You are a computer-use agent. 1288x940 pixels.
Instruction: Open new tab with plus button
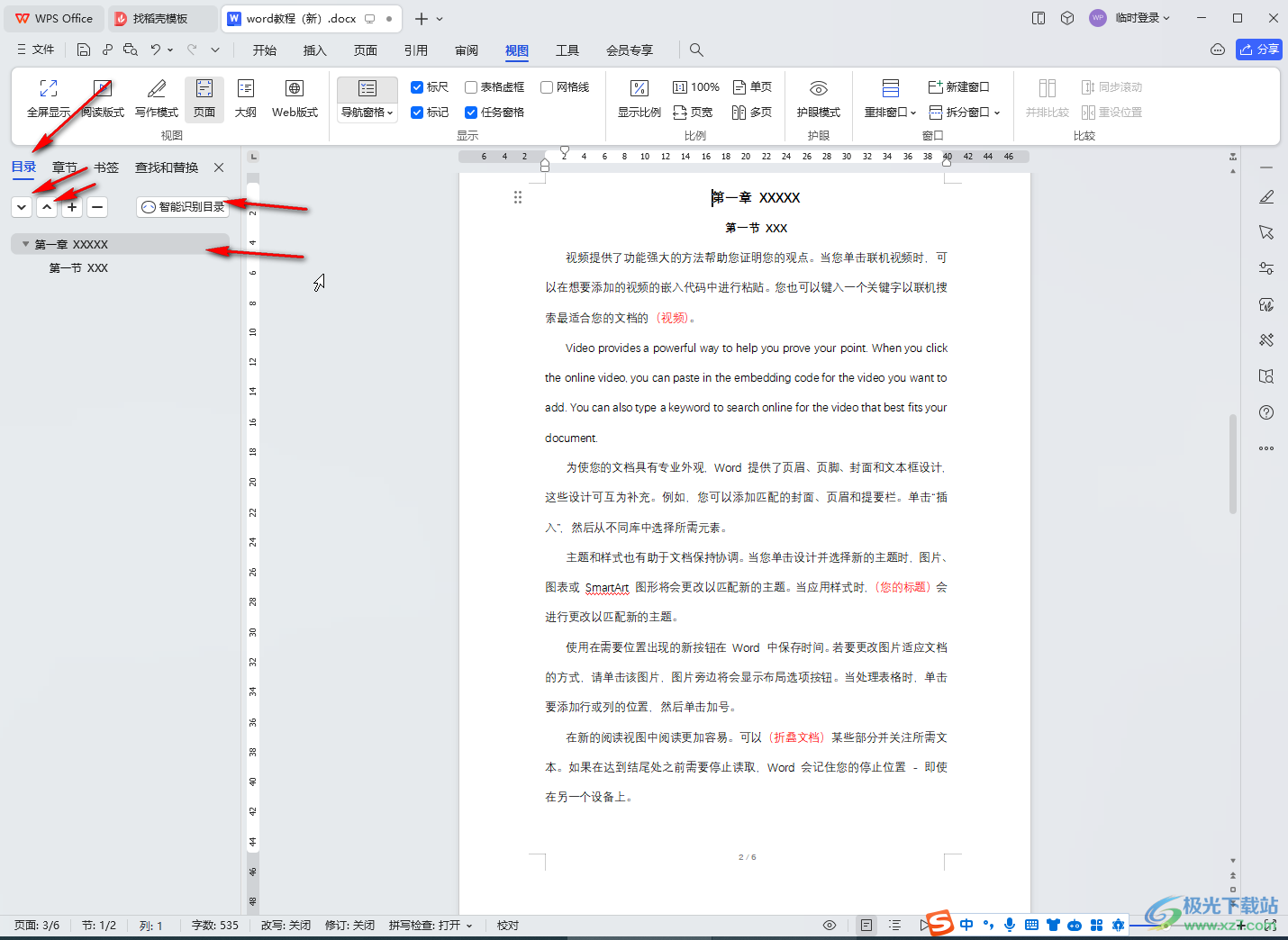point(421,18)
